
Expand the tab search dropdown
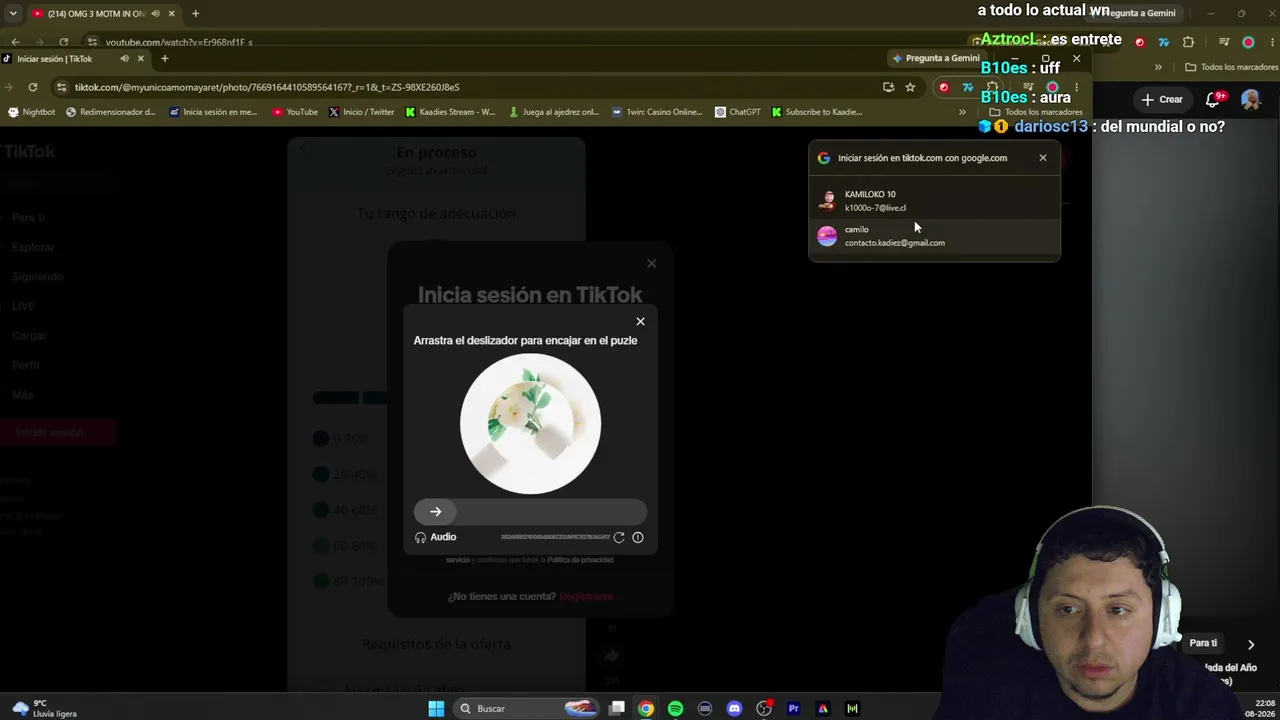(13, 14)
